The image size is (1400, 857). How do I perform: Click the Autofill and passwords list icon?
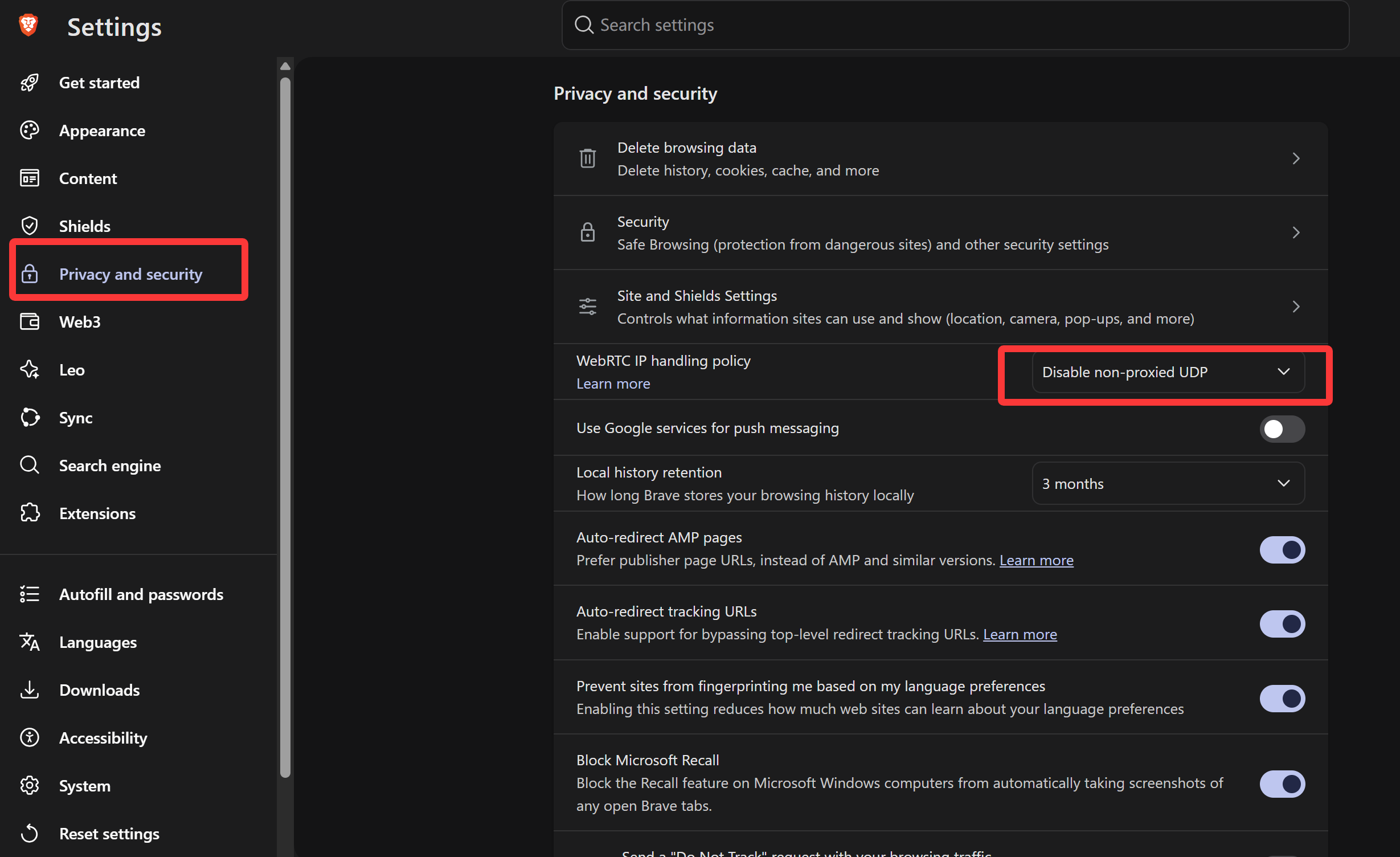click(x=30, y=594)
